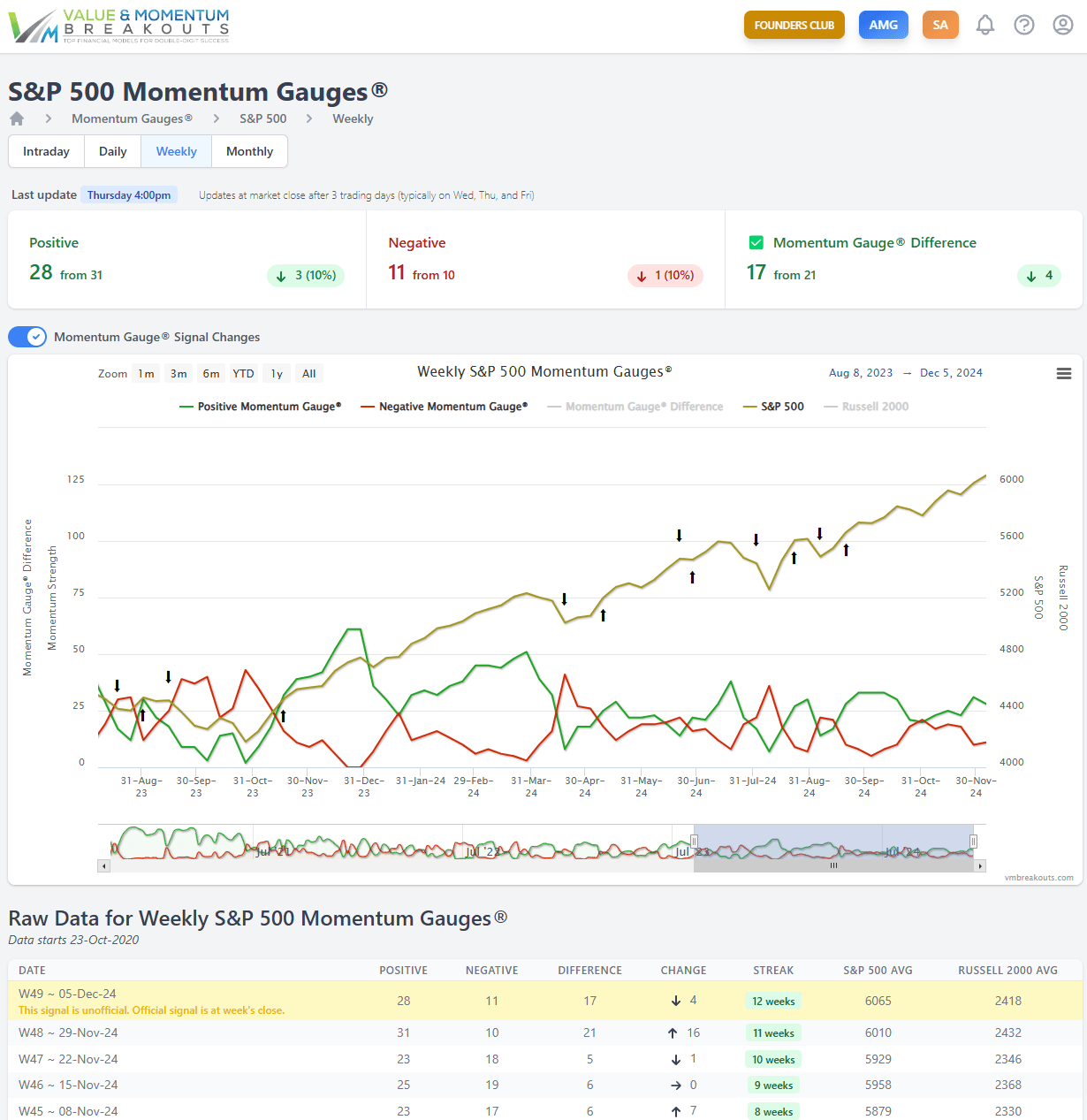Image resolution: width=1087 pixels, height=1120 pixels.
Task: Go to home via breadcrumb house icon
Action: point(17,118)
